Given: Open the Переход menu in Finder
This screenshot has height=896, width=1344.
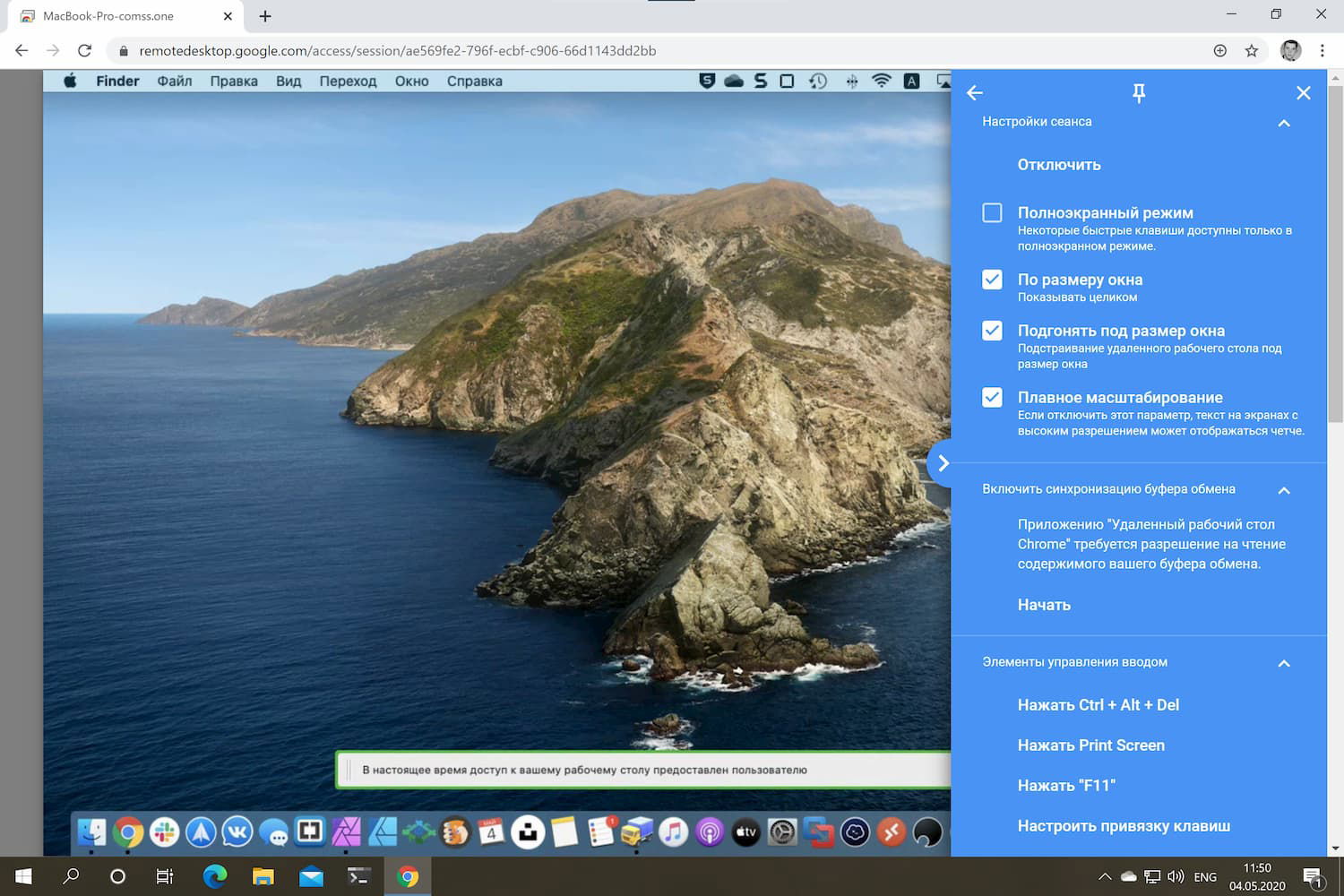Looking at the screenshot, I should pyautogui.click(x=348, y=82).
